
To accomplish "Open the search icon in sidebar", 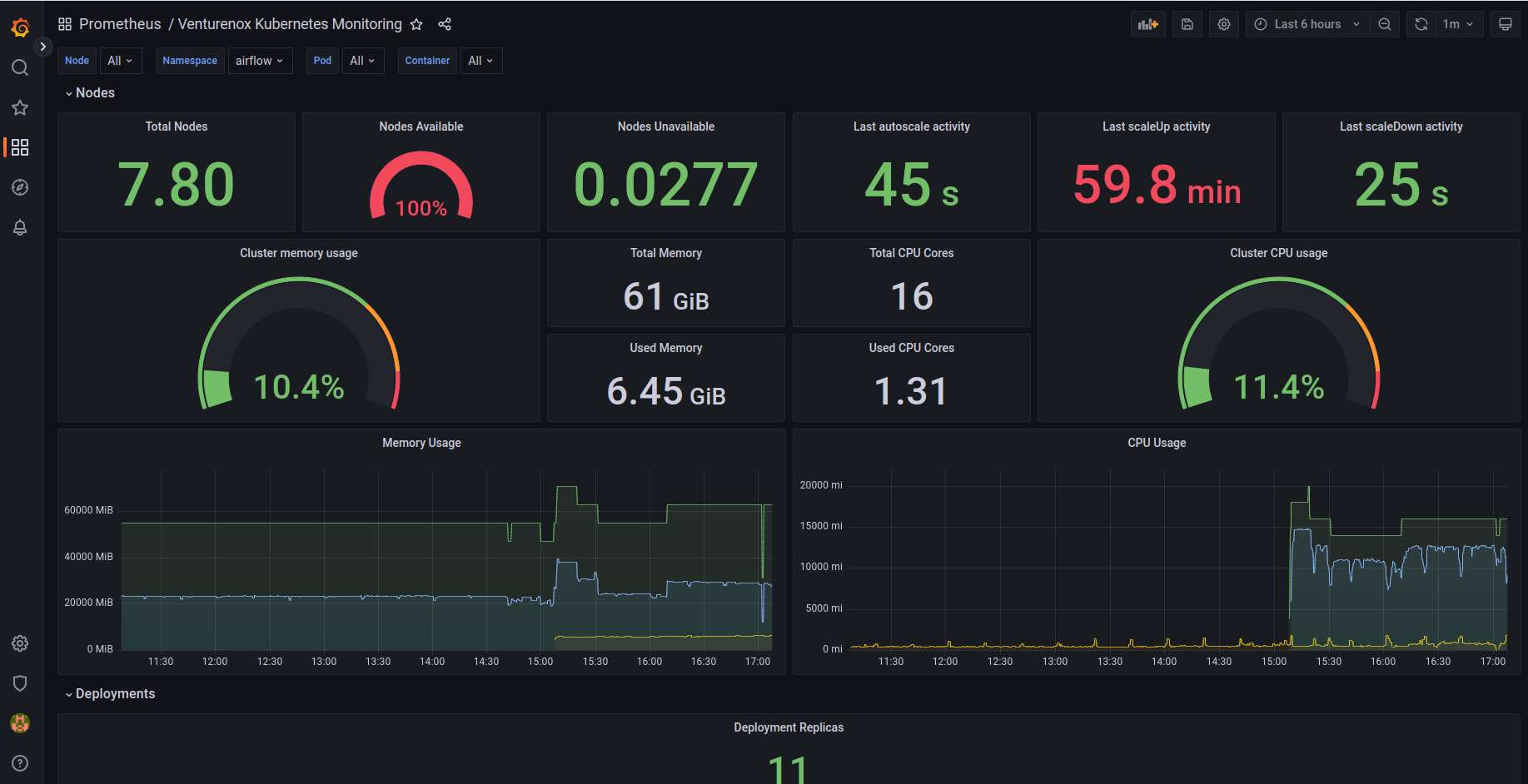I will (20, 67).
